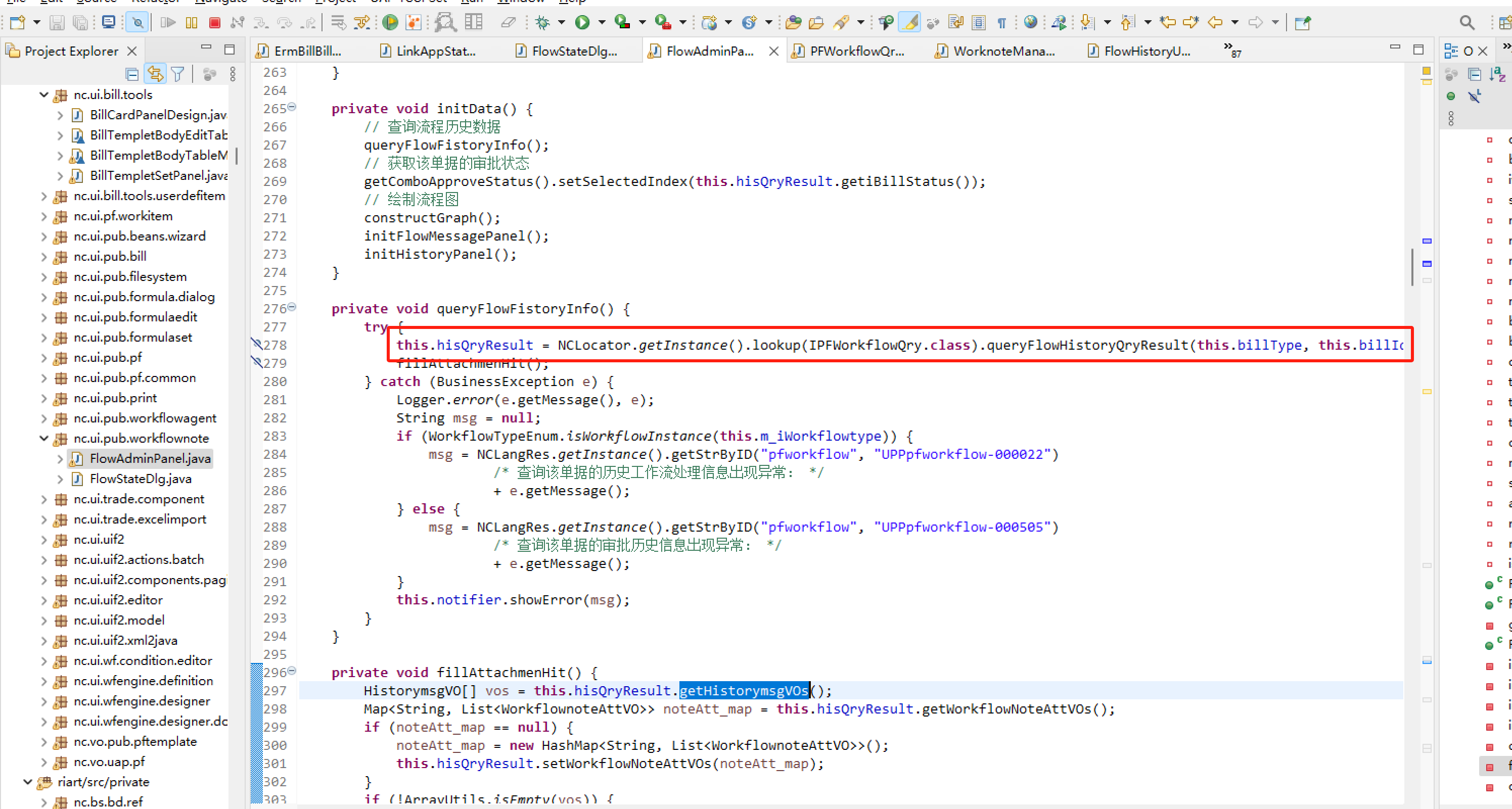Collapse All in Project Explorer
Screen dimensions: 1512x809
click(x=132, y=74)
